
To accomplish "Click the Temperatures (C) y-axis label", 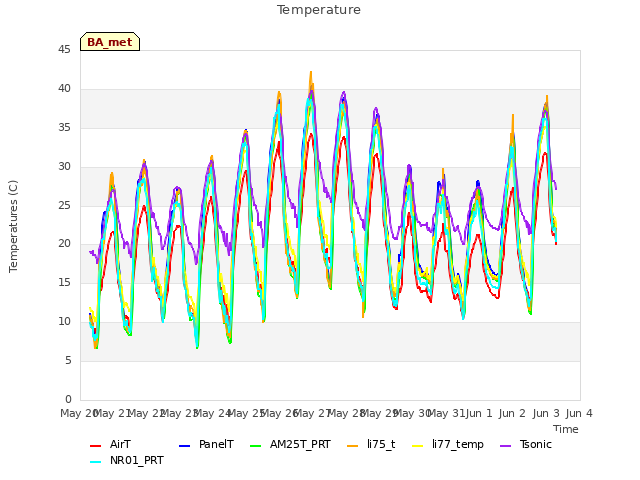I will (x=13, y=226).
